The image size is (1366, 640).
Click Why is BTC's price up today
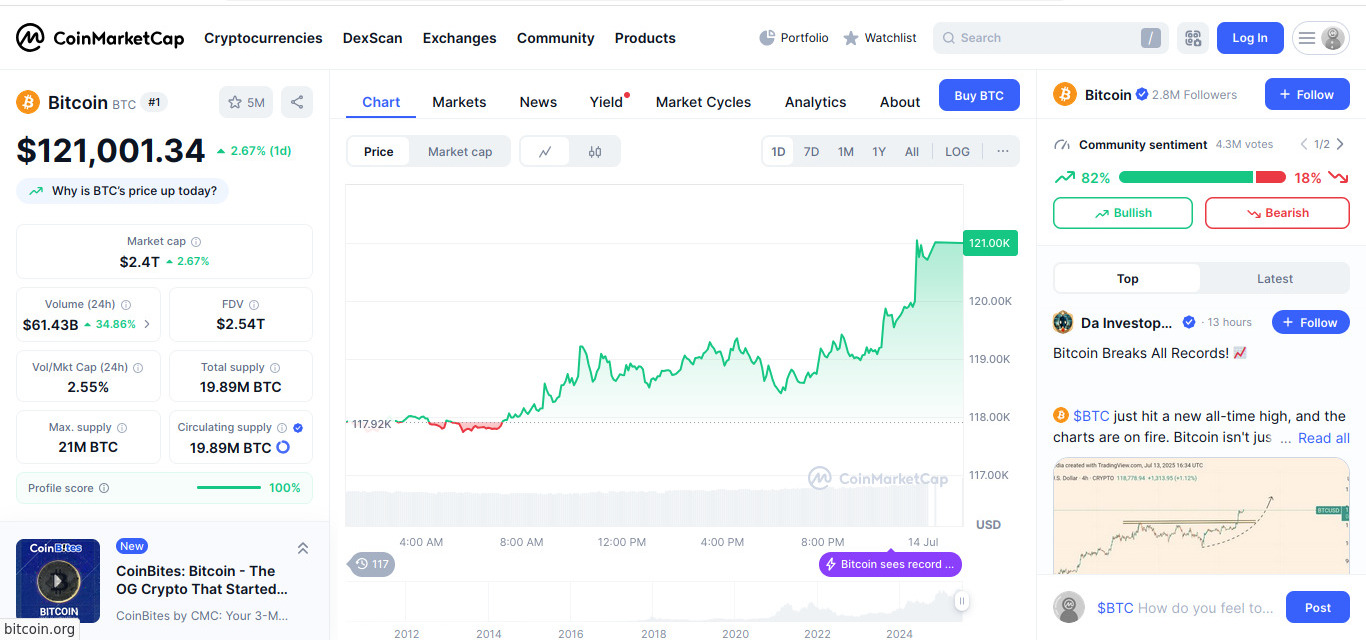(123, 190)
